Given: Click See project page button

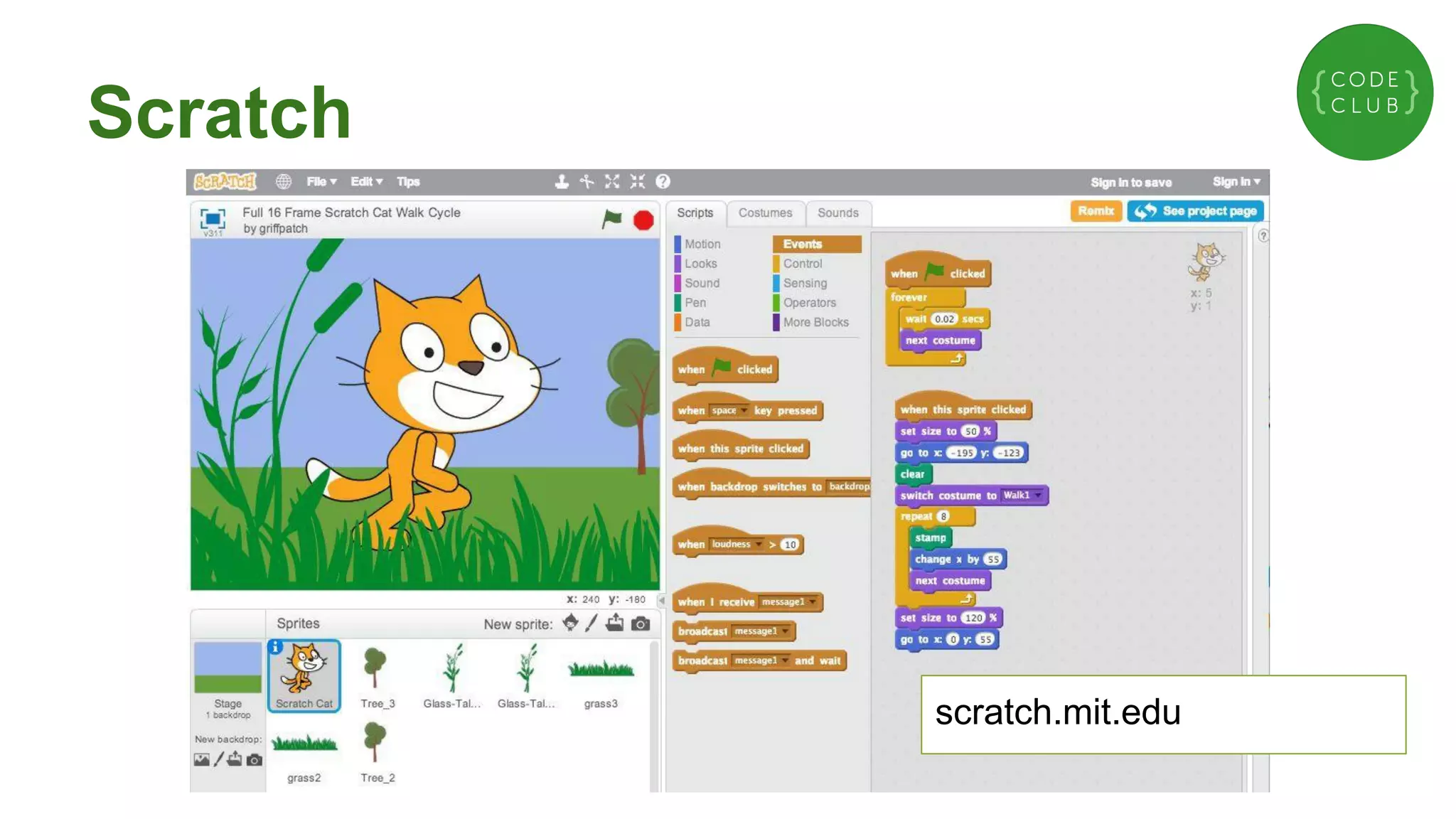Looking at the screenshot, I should coord(1195,211).
